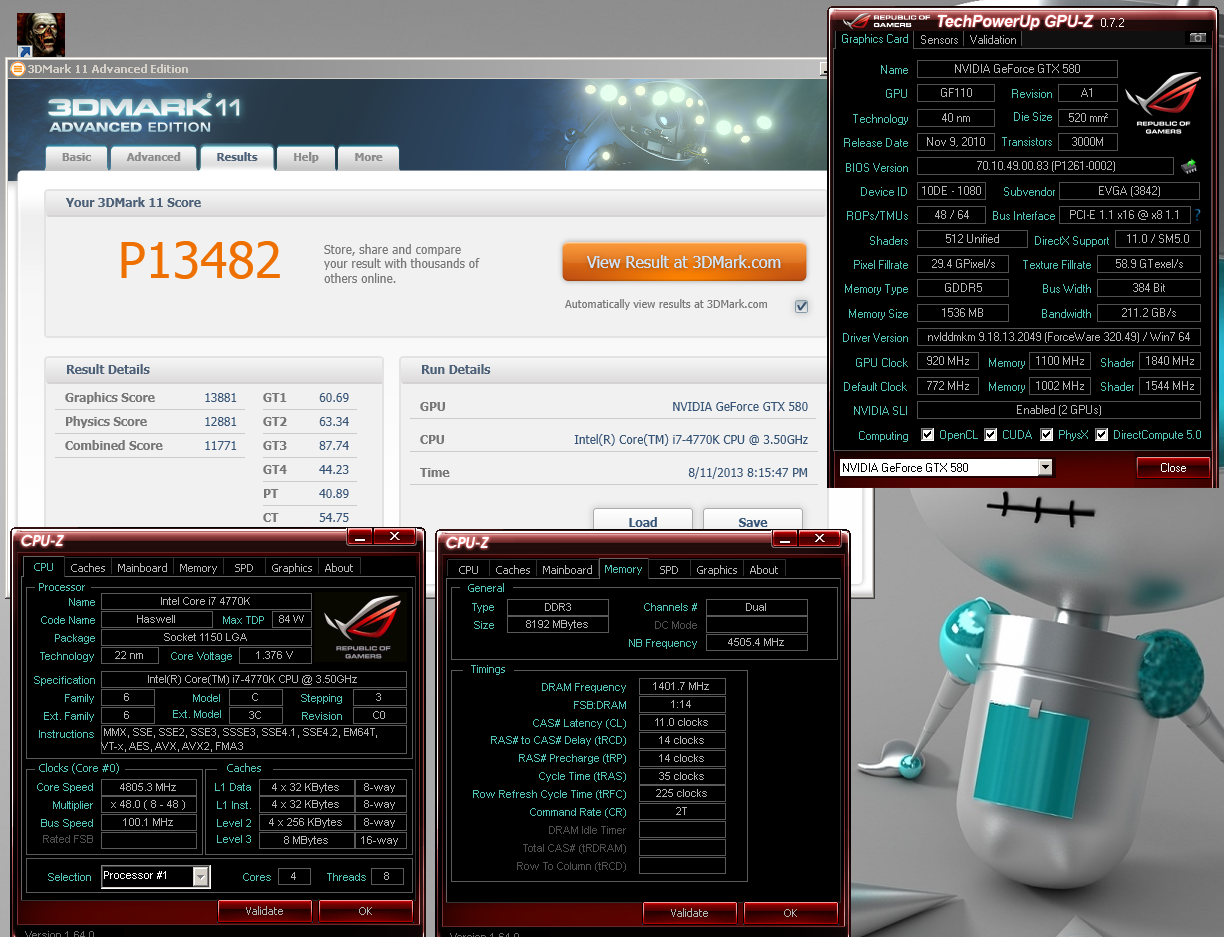Select the Graphics Card tab in GPU-Z
The image size is (1224, 937).
point(875,39)
